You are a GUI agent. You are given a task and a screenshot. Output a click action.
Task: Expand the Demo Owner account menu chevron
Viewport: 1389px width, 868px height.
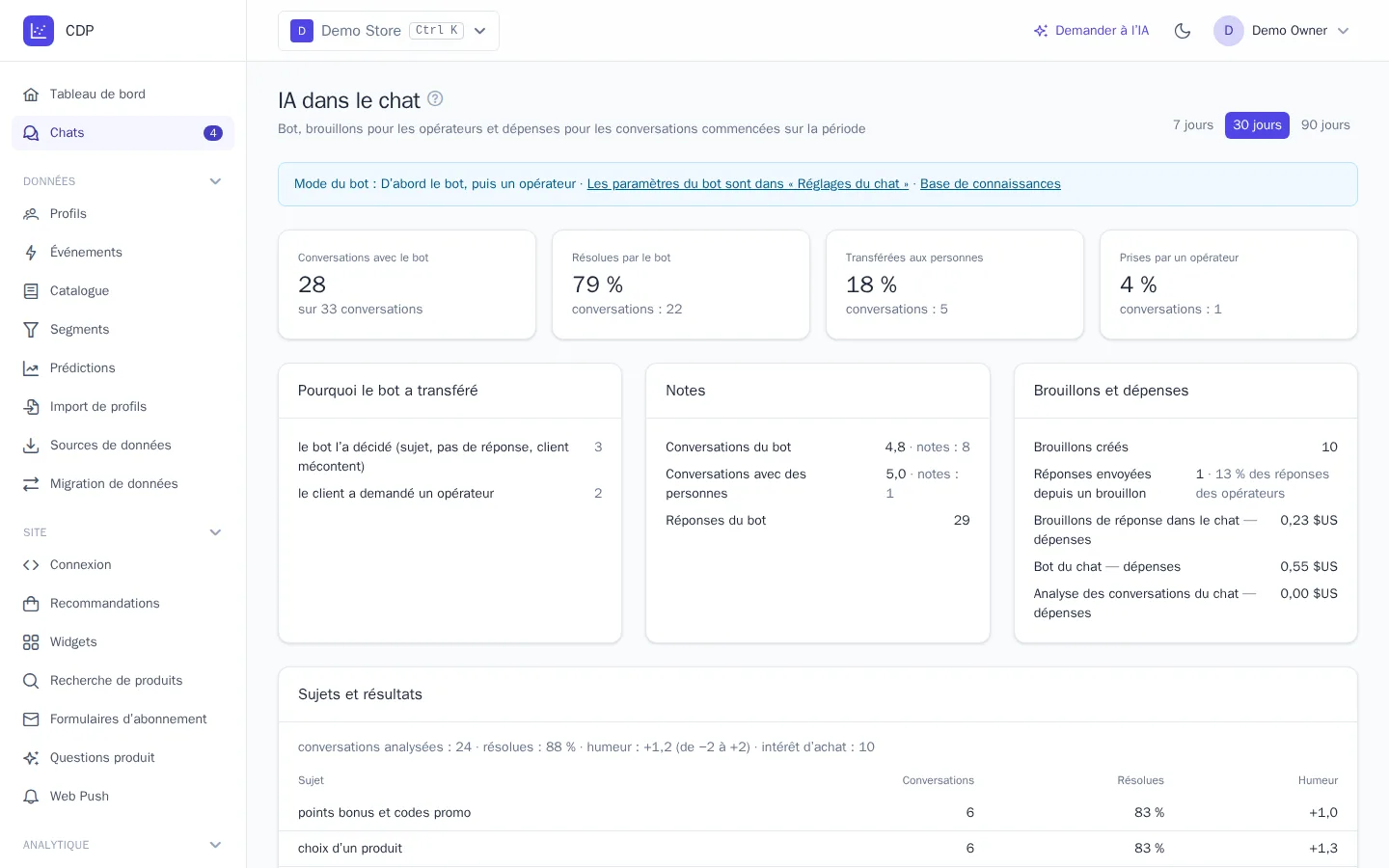coord(1343,31)
